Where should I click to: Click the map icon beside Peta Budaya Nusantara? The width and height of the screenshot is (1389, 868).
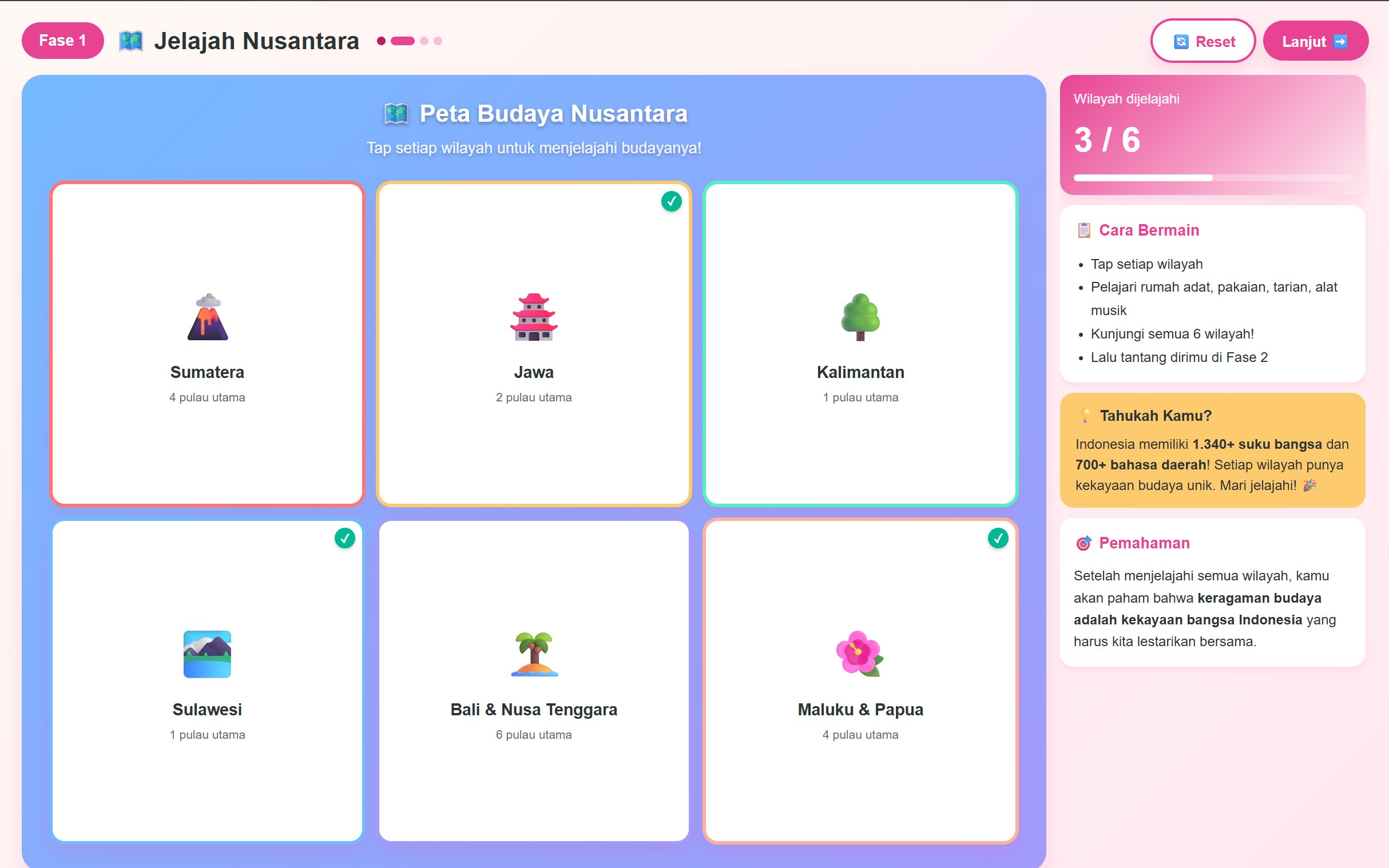point(396,114)
